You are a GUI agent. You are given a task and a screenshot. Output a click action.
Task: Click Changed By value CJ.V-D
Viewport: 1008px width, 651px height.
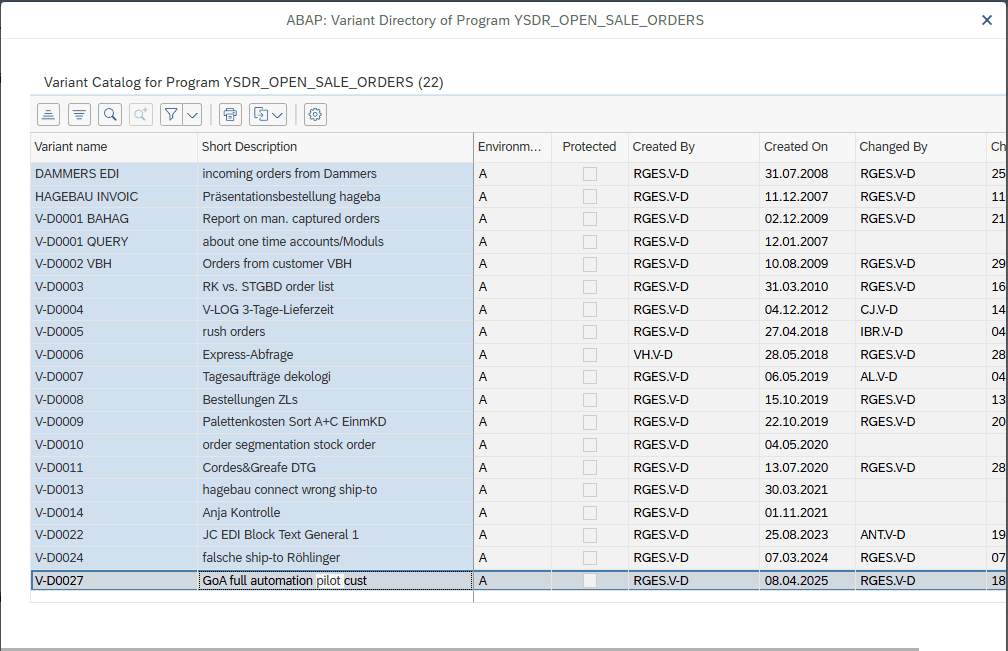coord(879,309)
